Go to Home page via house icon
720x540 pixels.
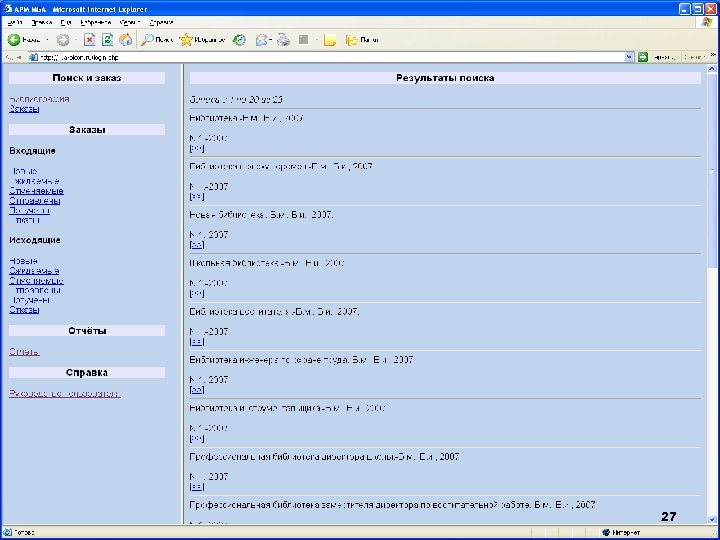125,40
